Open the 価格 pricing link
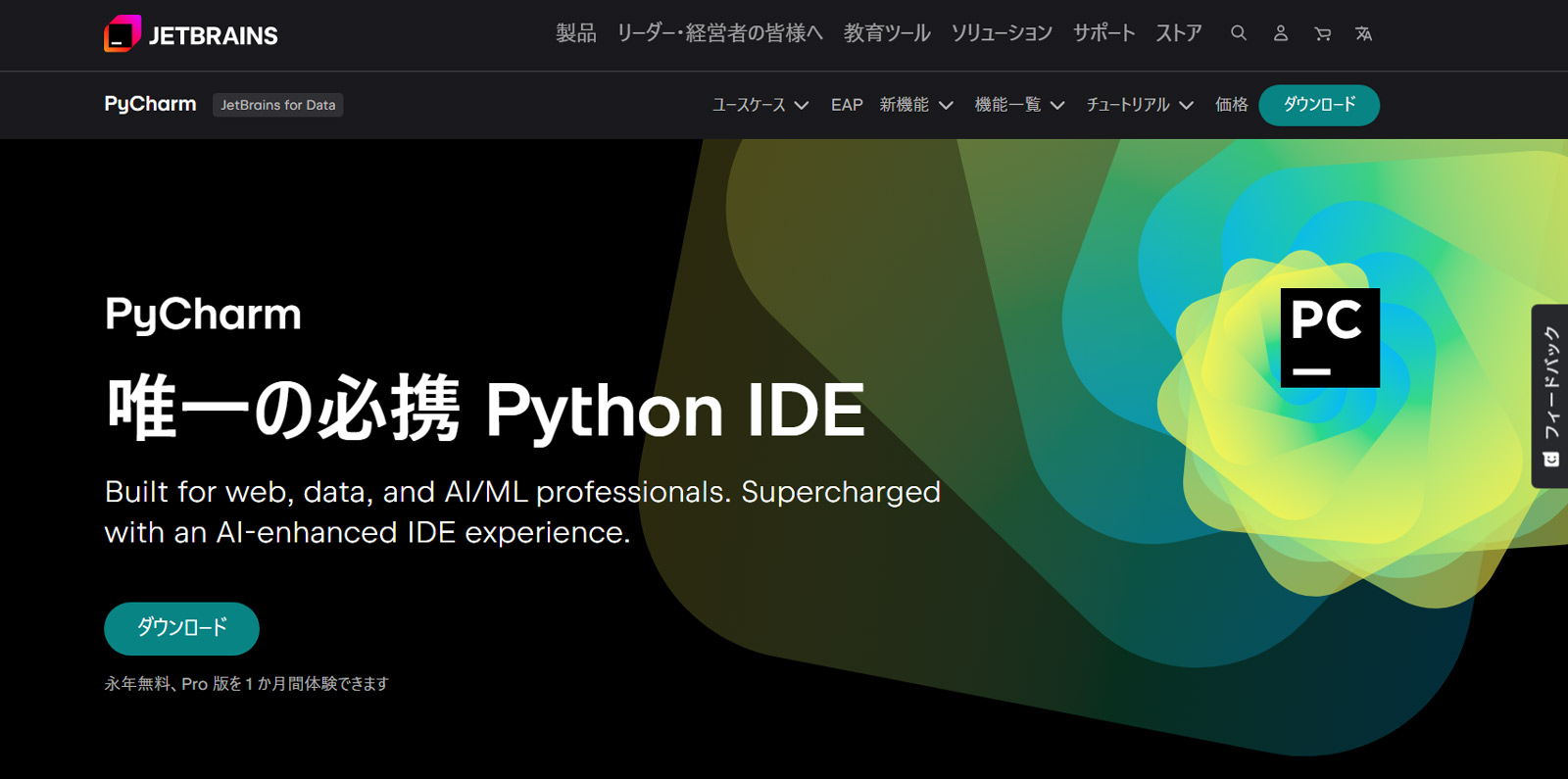 coord(1232,105)
